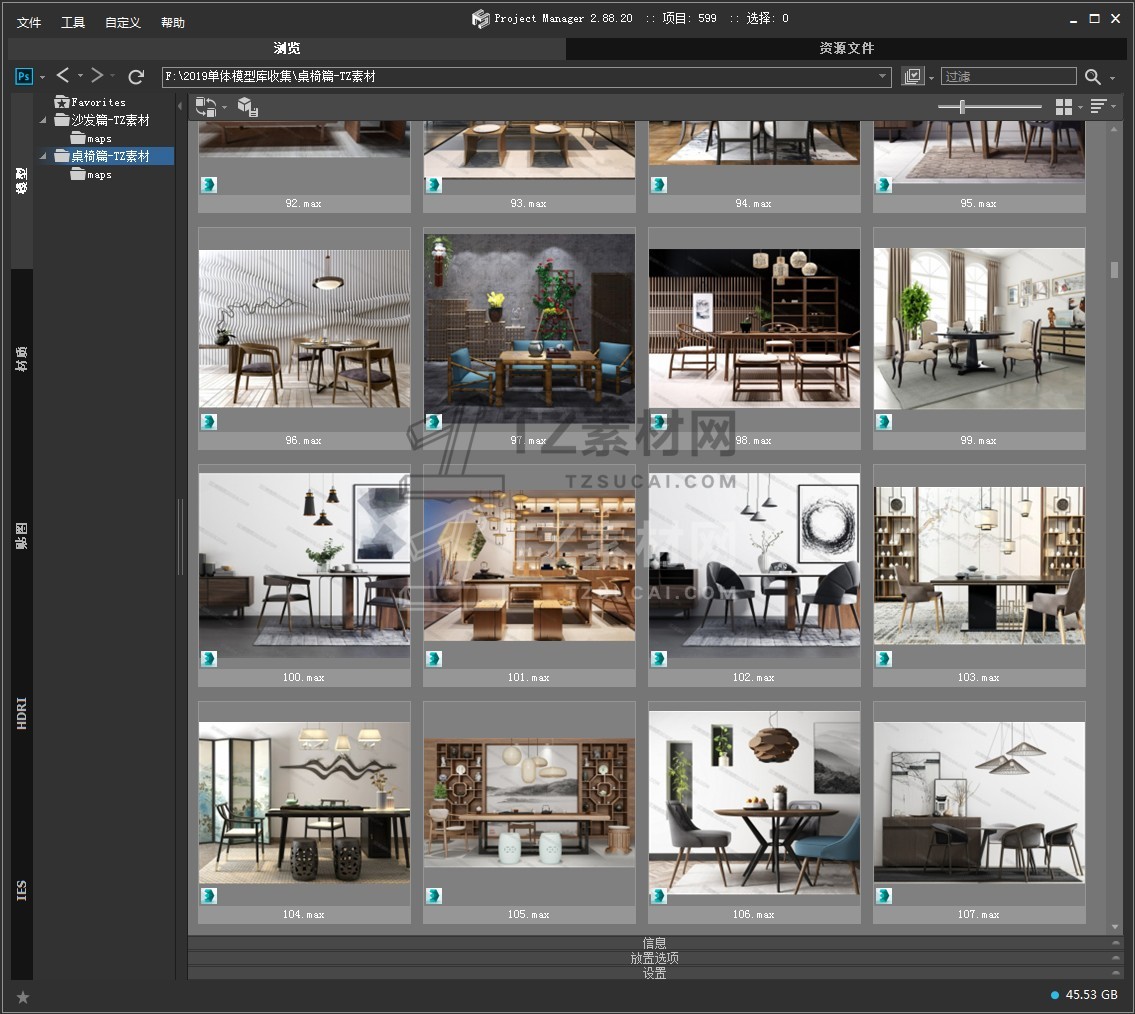
Task: Click the sort order lines icon
Action: pyautogui.click(x=1099, y=106)
